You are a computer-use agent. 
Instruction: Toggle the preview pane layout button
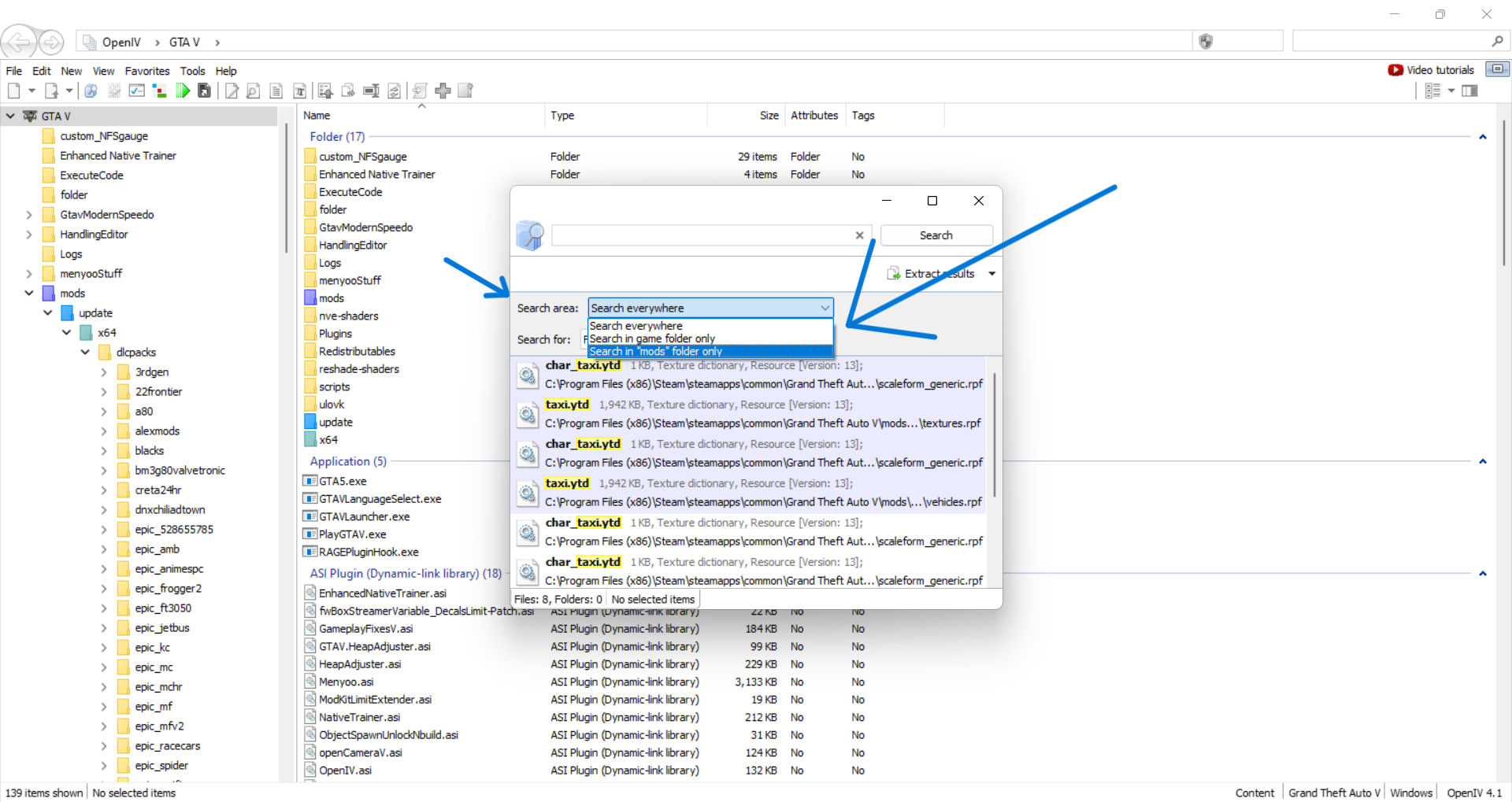click(1469, 91)
